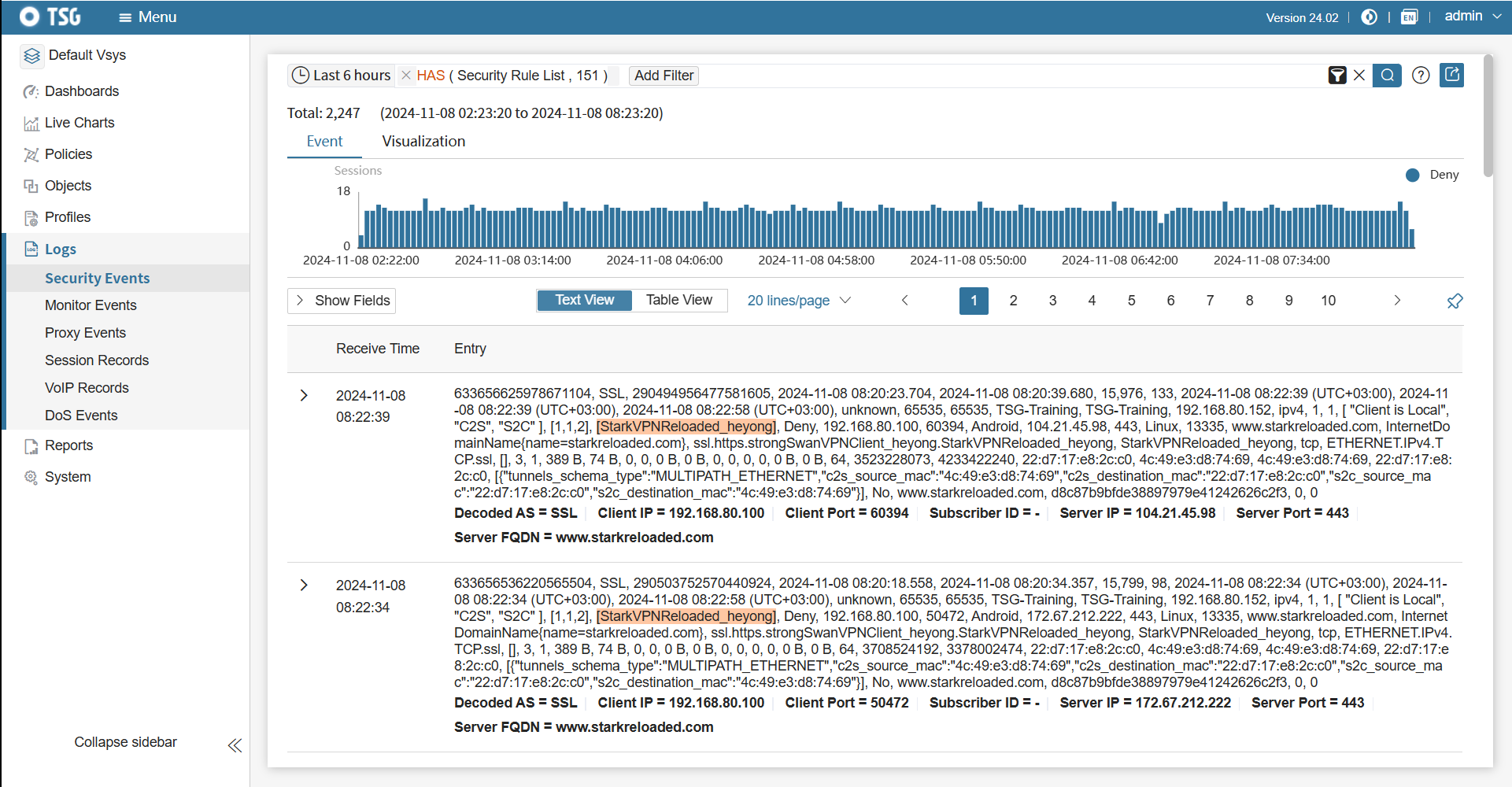Image resolution: width=1512 pixels, height=787 pixels.
Task: Expand the 08:22:39 log entry row
Action: pos(304,396)
